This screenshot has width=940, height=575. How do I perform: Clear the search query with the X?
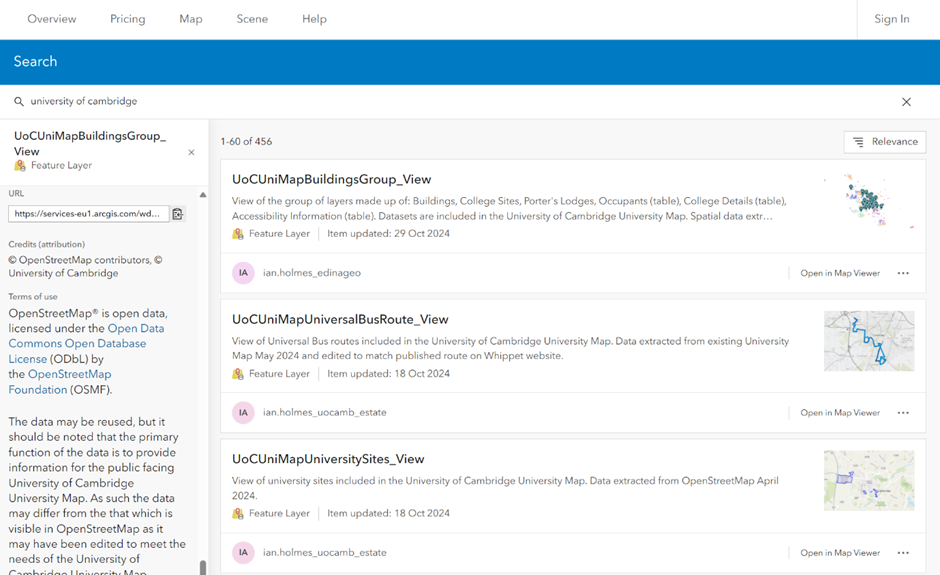pos(906,102)
